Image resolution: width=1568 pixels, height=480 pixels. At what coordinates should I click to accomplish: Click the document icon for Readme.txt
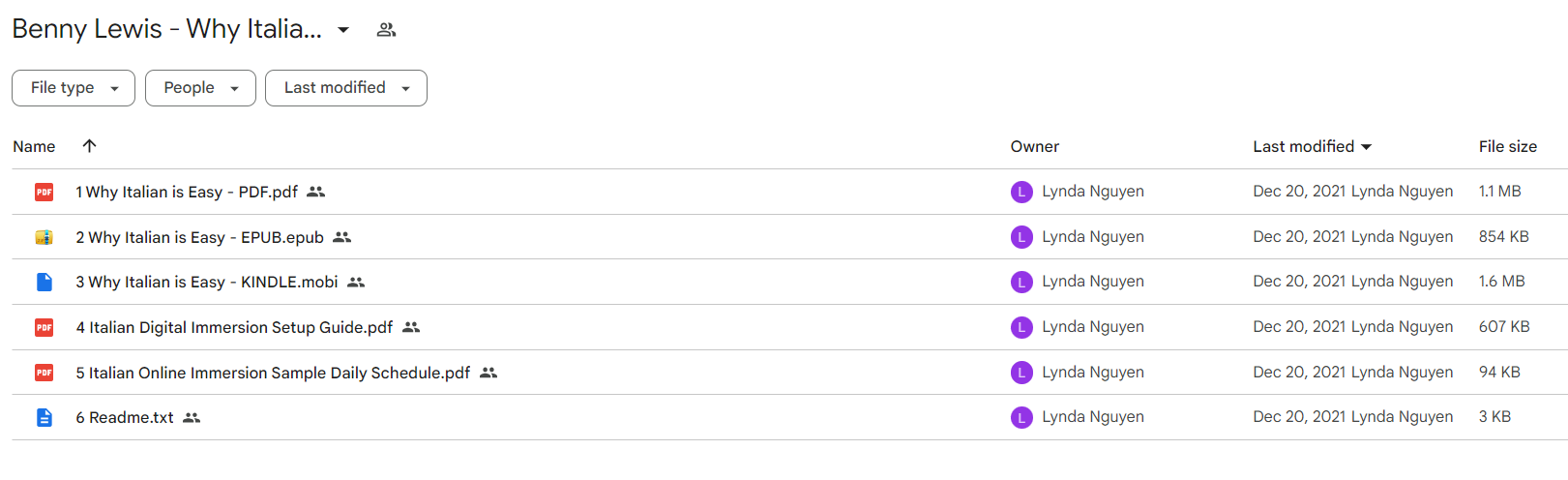point(44,417)
